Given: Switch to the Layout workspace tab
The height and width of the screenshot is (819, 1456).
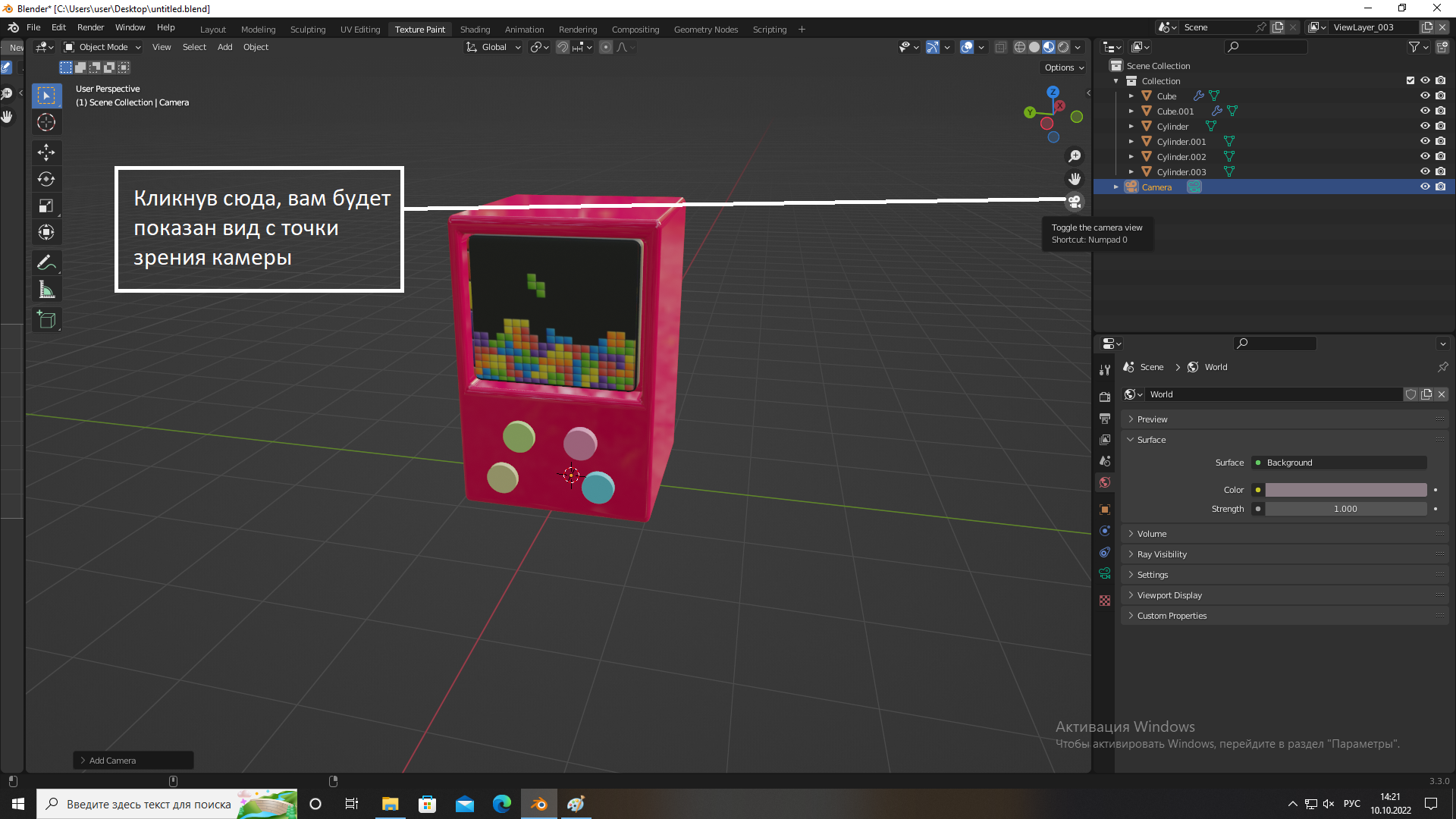Looking at the screenshot, I should pyautogui.click(x=213, y=30).
